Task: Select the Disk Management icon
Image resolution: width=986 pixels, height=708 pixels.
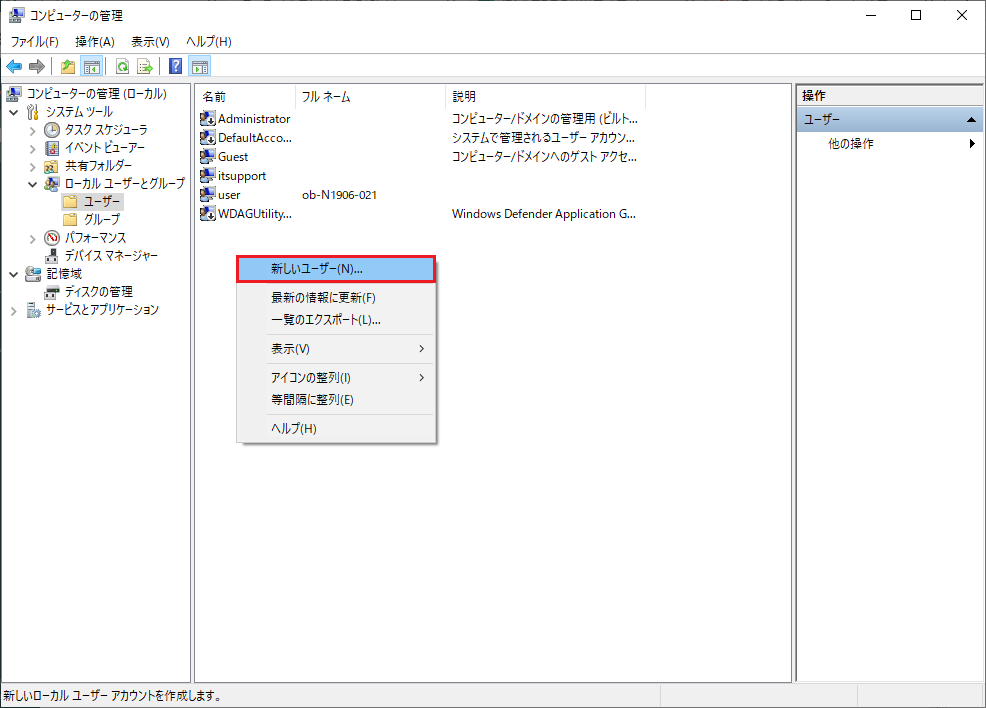Action: [52, 292]
